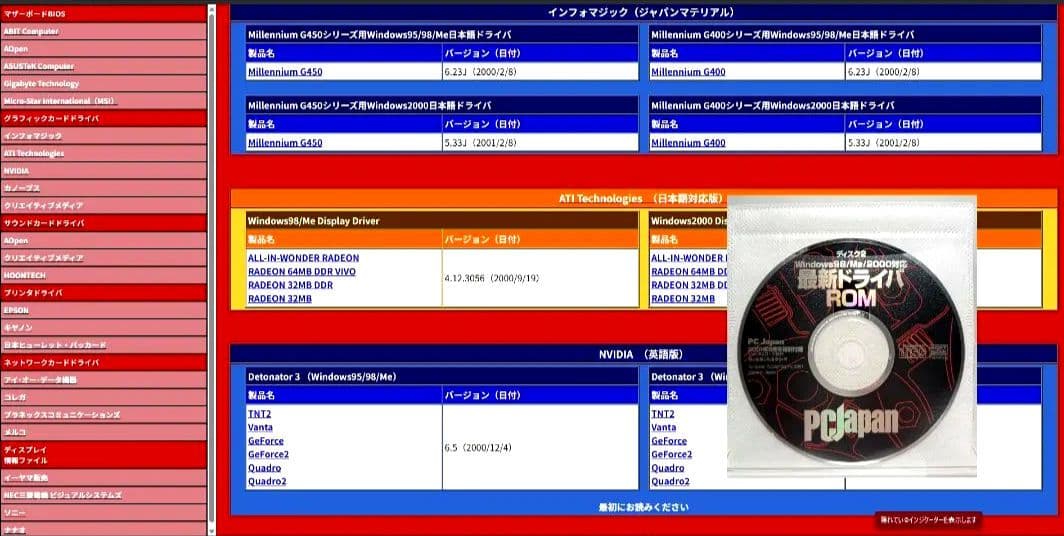Open TNT2 link under Detonator 3 Windows95/98/Me

(x=259, y=414)
